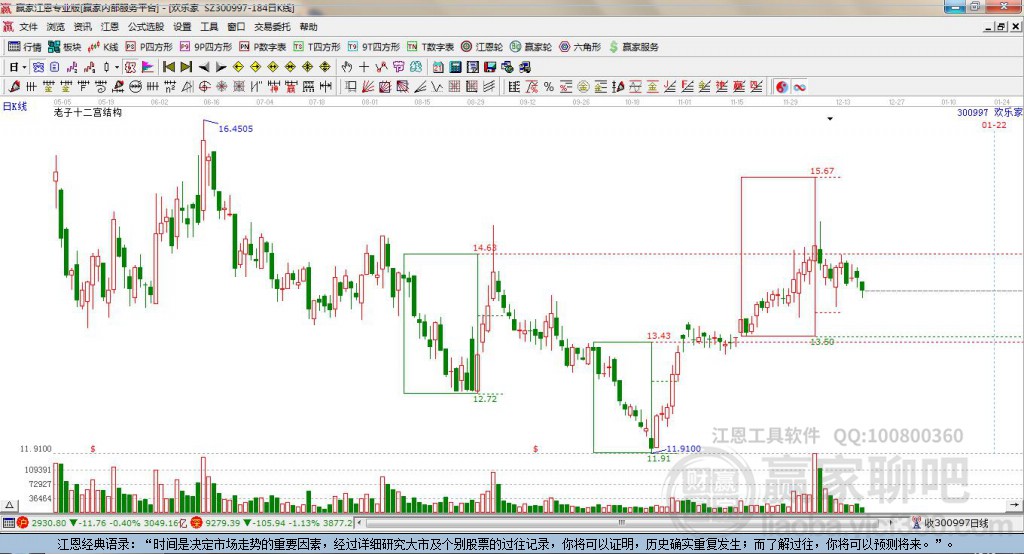Click the 16.4505 high price label
The image size is (1024, 554).
(235, 129)
